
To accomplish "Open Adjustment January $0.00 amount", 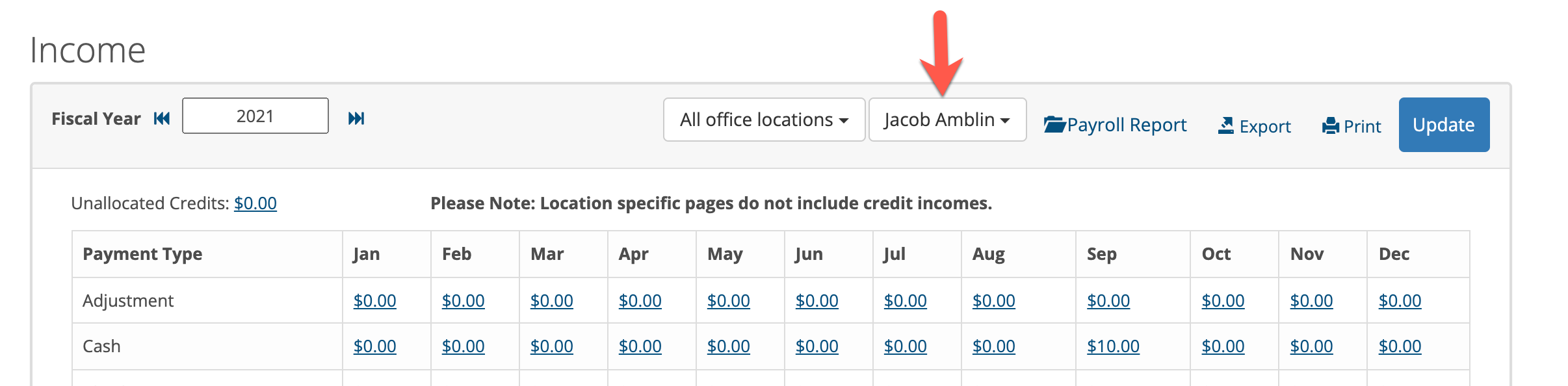I will (x=374, y=301).
